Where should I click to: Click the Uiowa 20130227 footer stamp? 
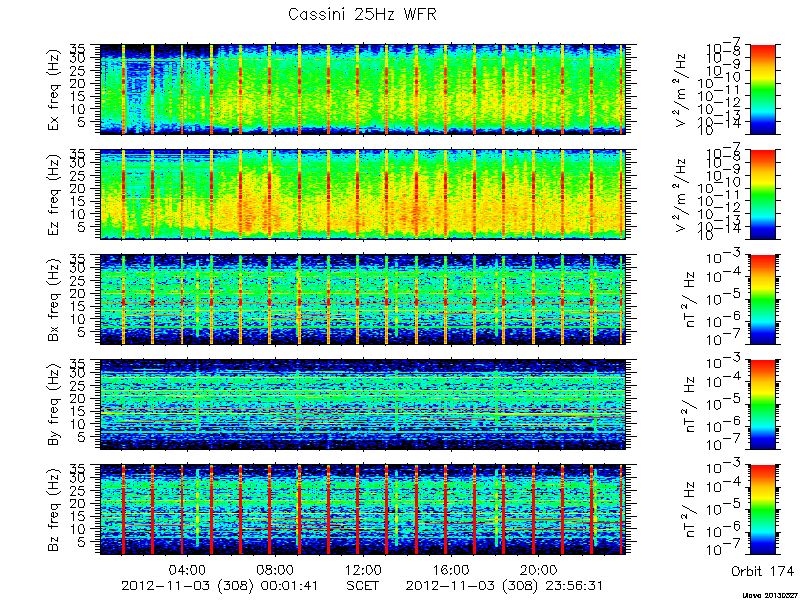[x=771, y=595]
